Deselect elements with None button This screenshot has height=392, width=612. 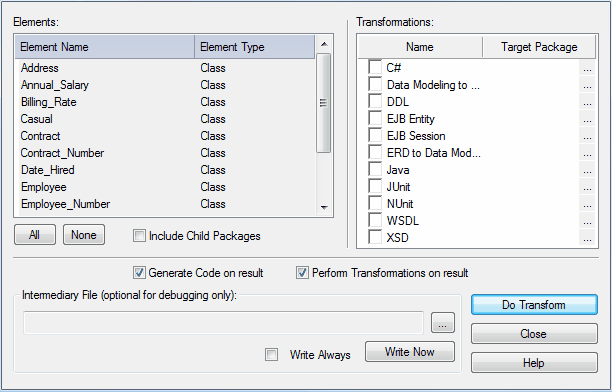[84, 235]
